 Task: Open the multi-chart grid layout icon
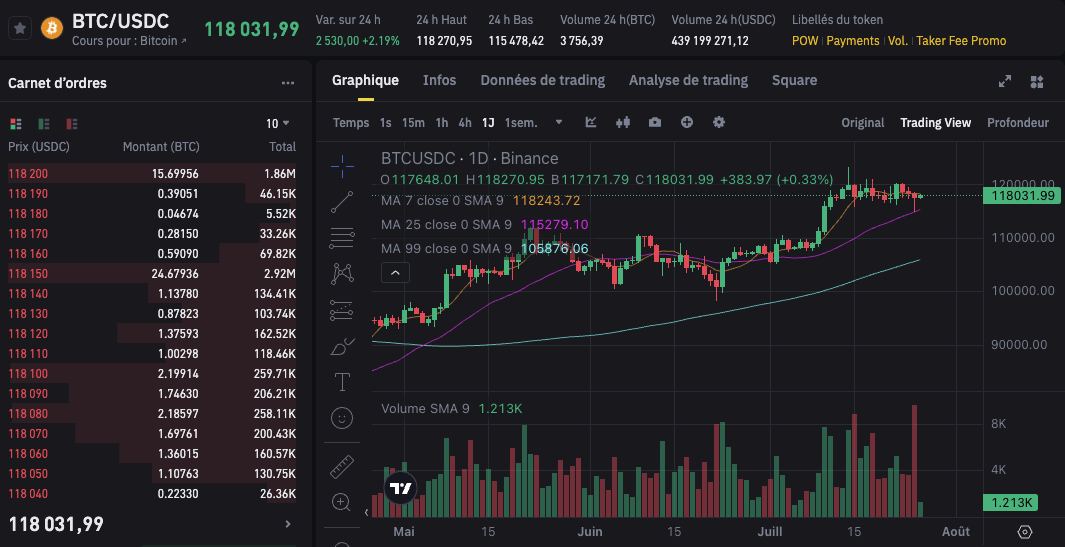1036,82
